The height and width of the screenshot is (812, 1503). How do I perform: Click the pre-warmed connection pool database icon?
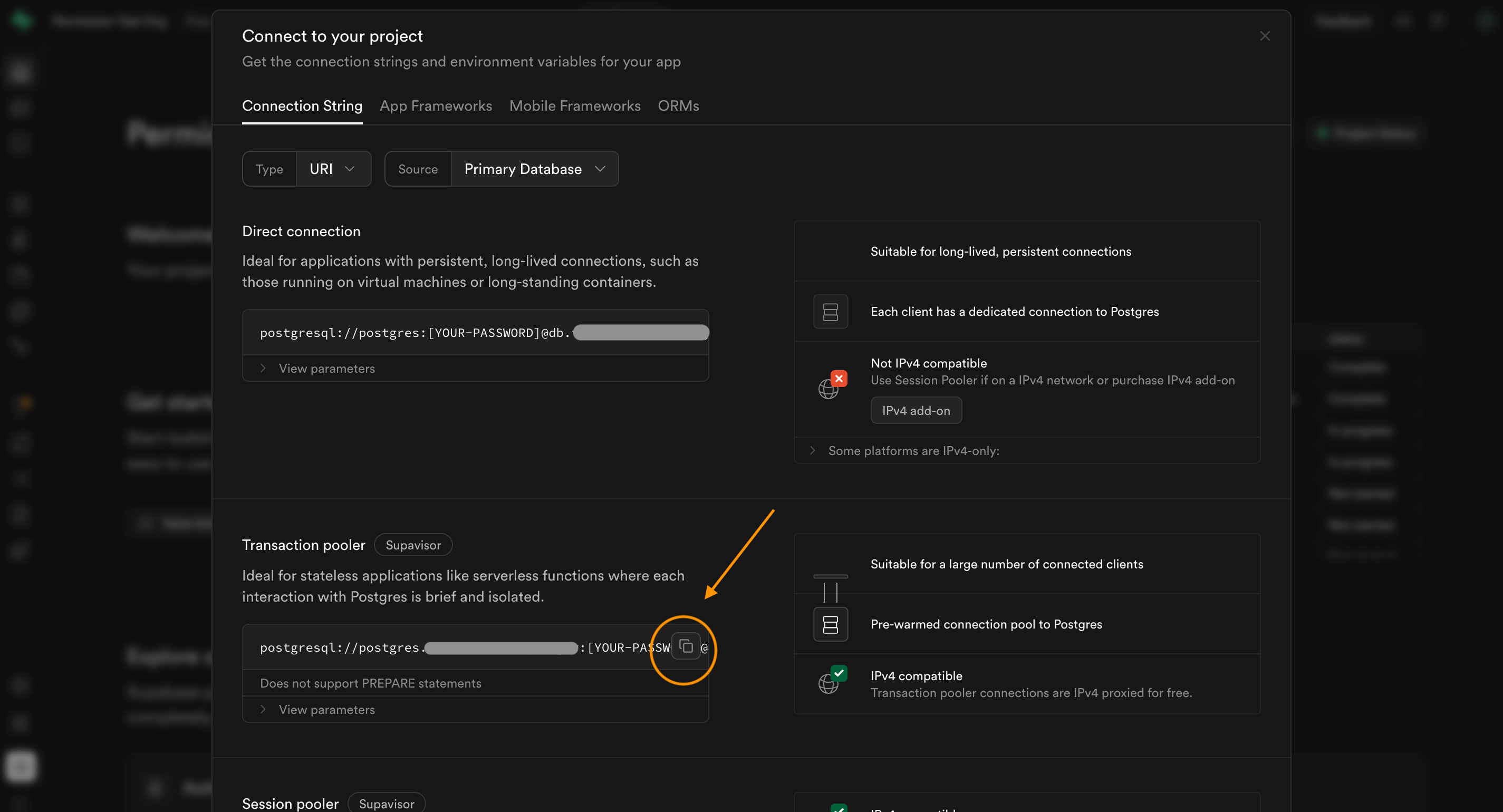coord(830,624)
